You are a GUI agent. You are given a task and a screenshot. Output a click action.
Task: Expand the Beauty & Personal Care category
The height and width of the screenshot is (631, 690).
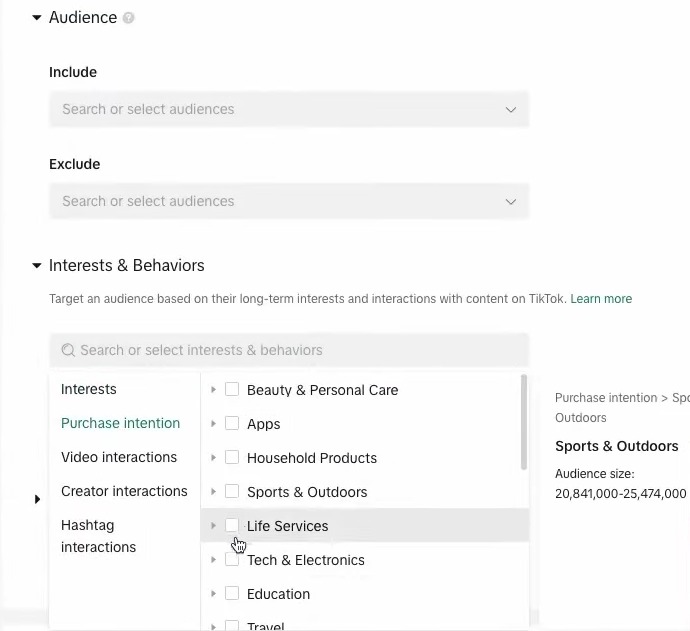coord(213,390)
